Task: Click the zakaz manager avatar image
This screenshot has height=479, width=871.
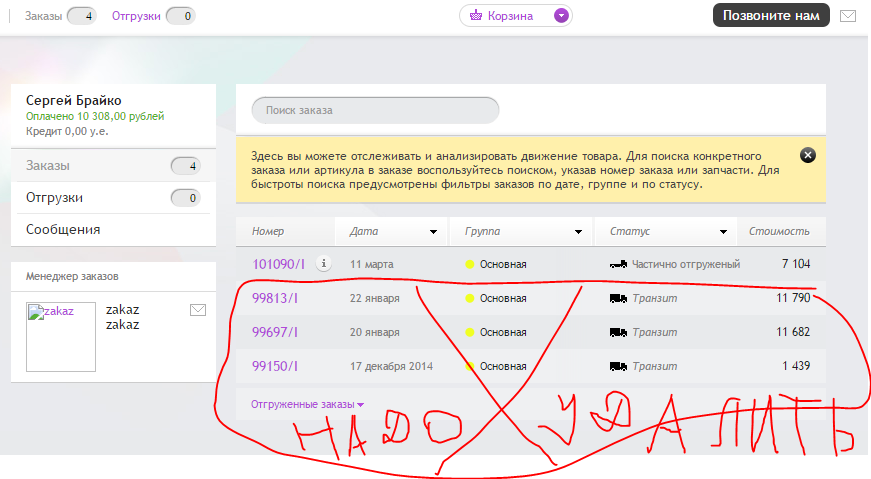Action: (60, 337)
